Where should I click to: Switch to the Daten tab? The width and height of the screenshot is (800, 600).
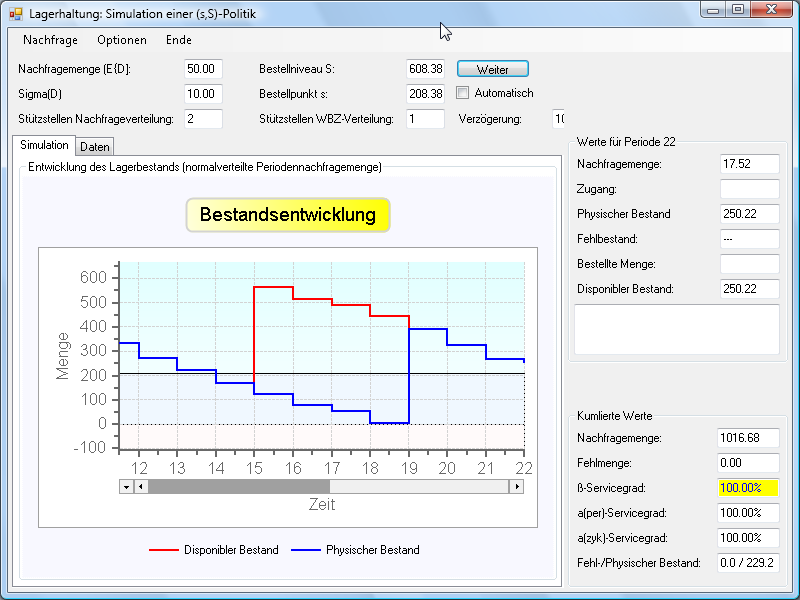(x=95, y=147)
